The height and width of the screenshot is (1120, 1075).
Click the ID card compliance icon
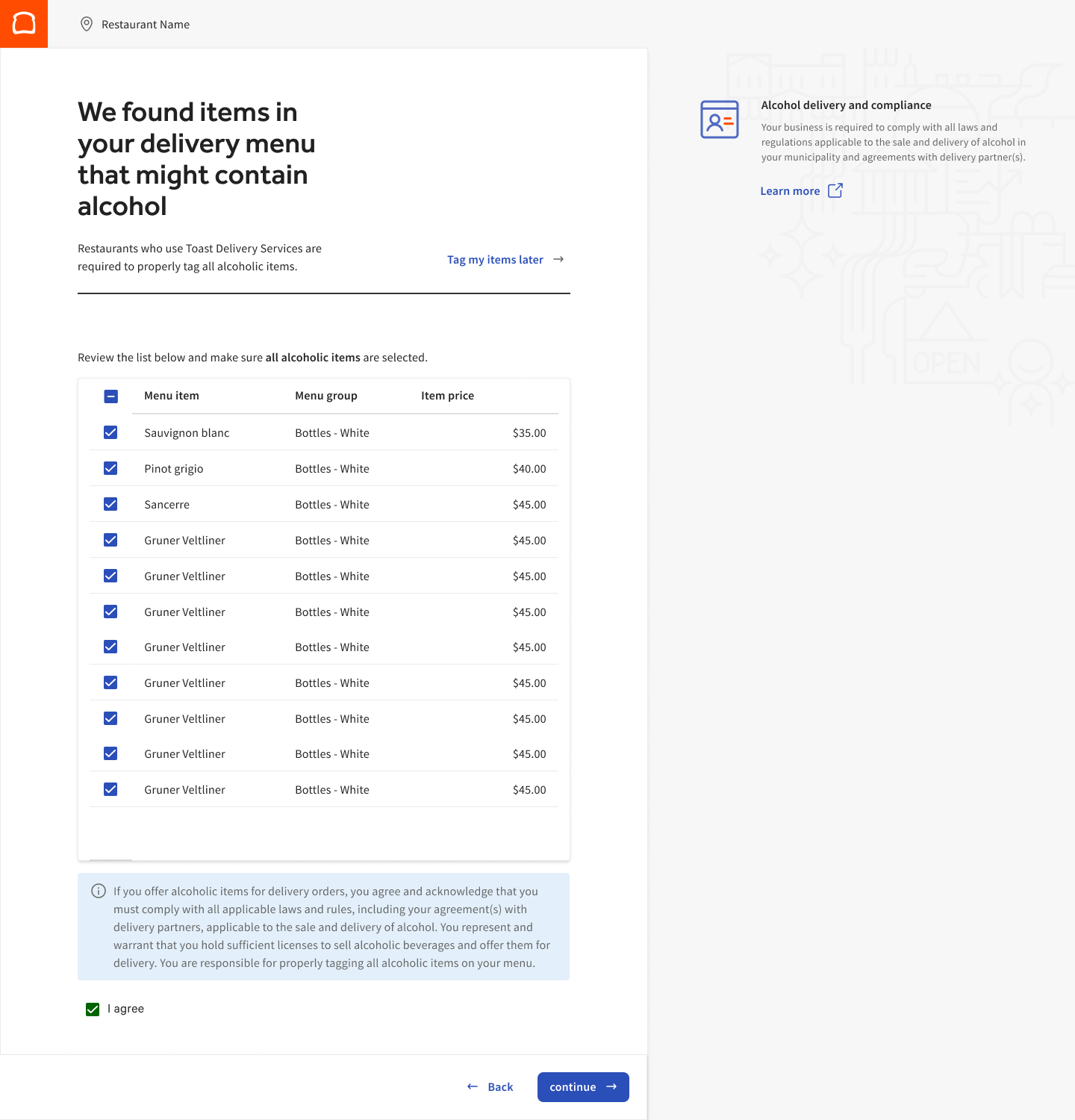click(x=719, y=119)
